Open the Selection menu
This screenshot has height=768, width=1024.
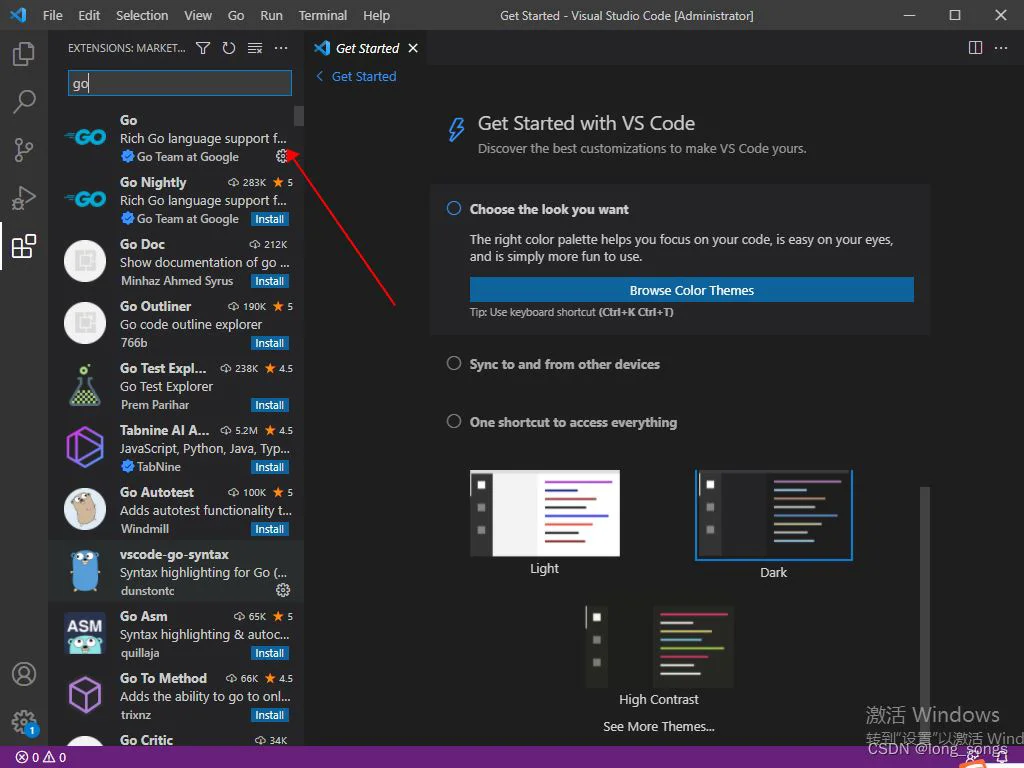tap(142, 15)
